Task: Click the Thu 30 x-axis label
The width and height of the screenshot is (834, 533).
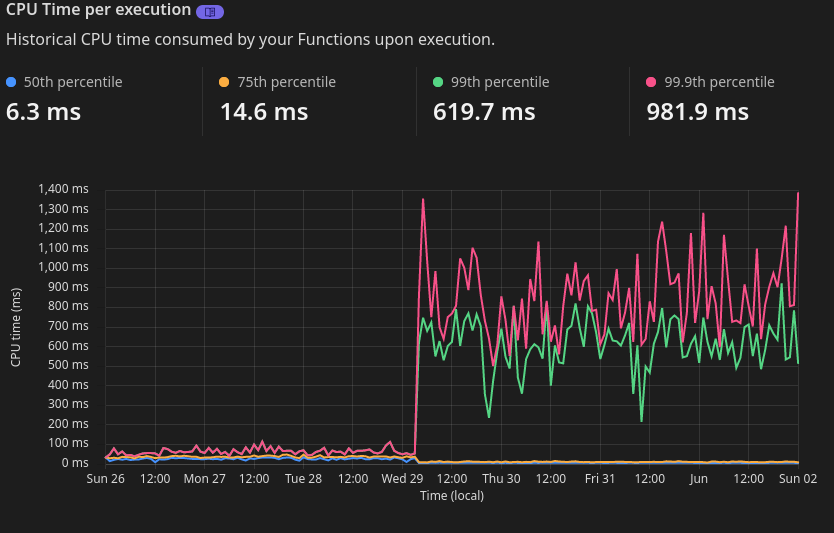Action: pos(501,479)
